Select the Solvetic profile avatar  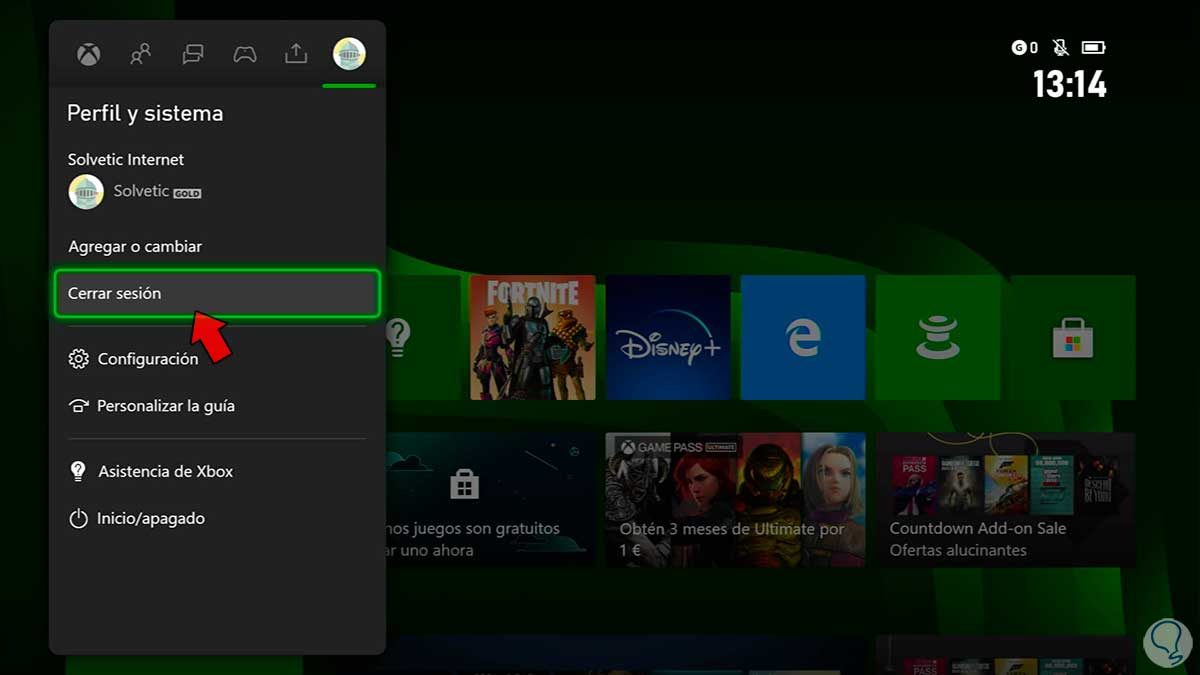86,192
